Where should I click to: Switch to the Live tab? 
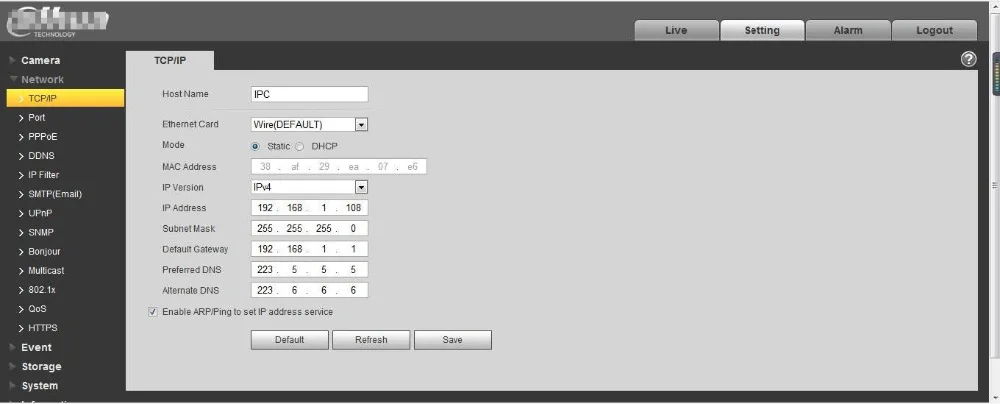676,30
